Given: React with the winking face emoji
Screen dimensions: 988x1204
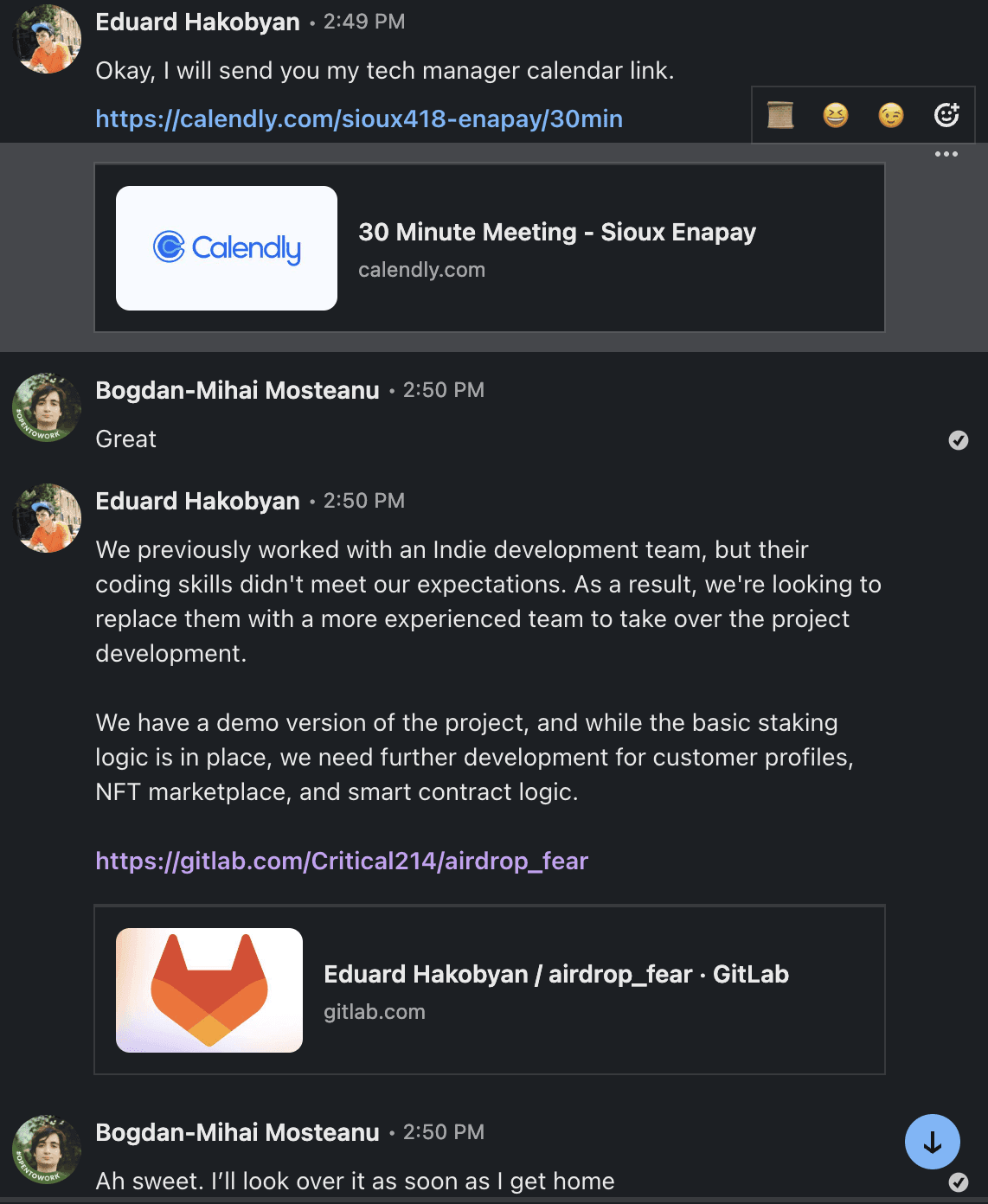Looking at the screenshot, I should (x=891, y=115).
